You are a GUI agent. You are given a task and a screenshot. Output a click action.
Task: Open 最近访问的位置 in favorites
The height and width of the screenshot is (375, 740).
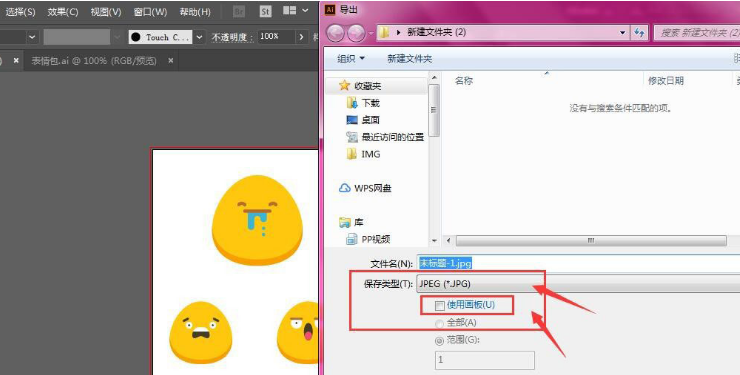click(x=393, y=137)
